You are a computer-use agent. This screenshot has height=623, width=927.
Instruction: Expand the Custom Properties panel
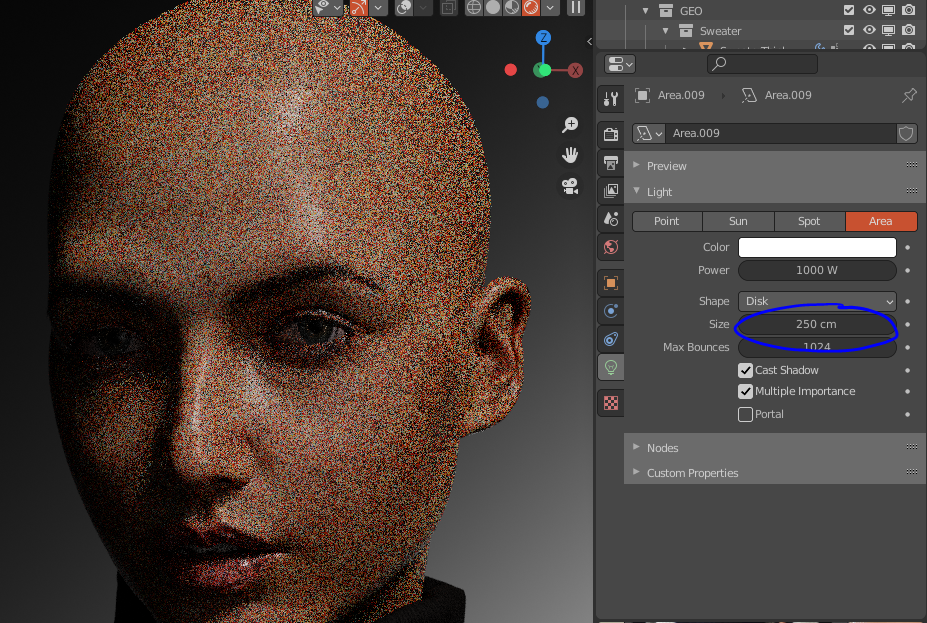[x=692, y=473]
